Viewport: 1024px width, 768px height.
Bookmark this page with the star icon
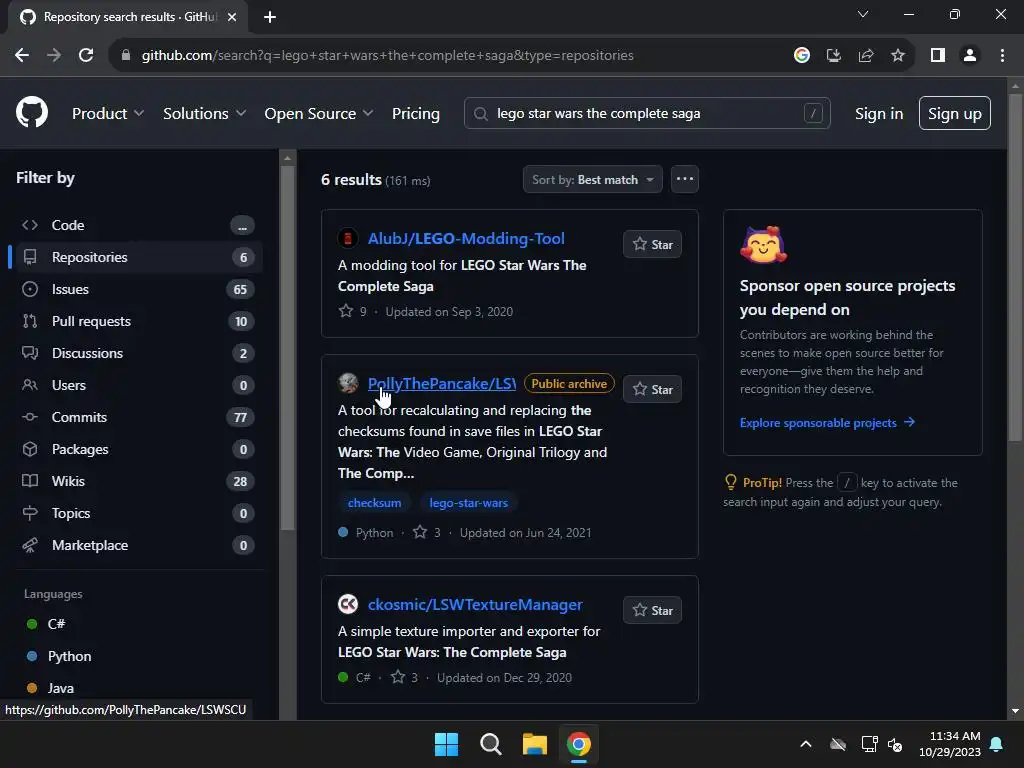[x=898, y=56]
